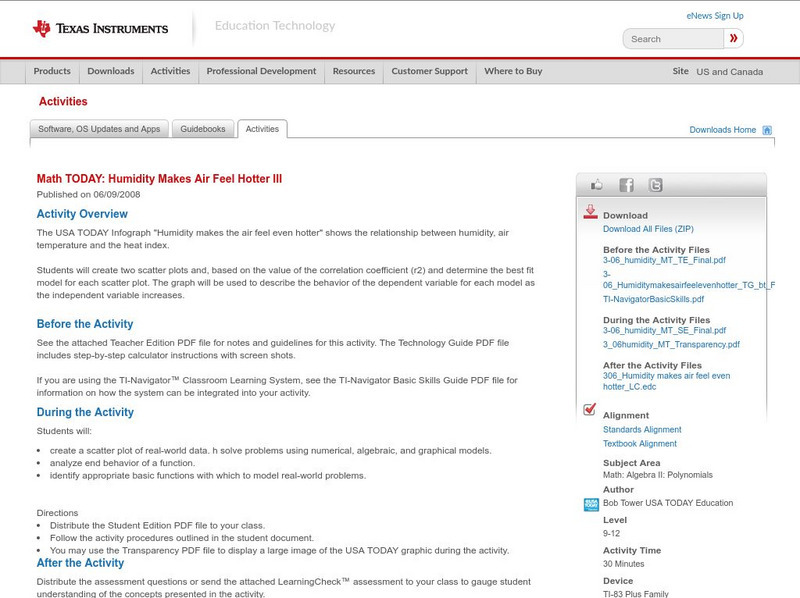Switch to the Guidebooks tab
Image resolution: width=800 pixels, height=598 pixels.
click(x=203, y=129)
